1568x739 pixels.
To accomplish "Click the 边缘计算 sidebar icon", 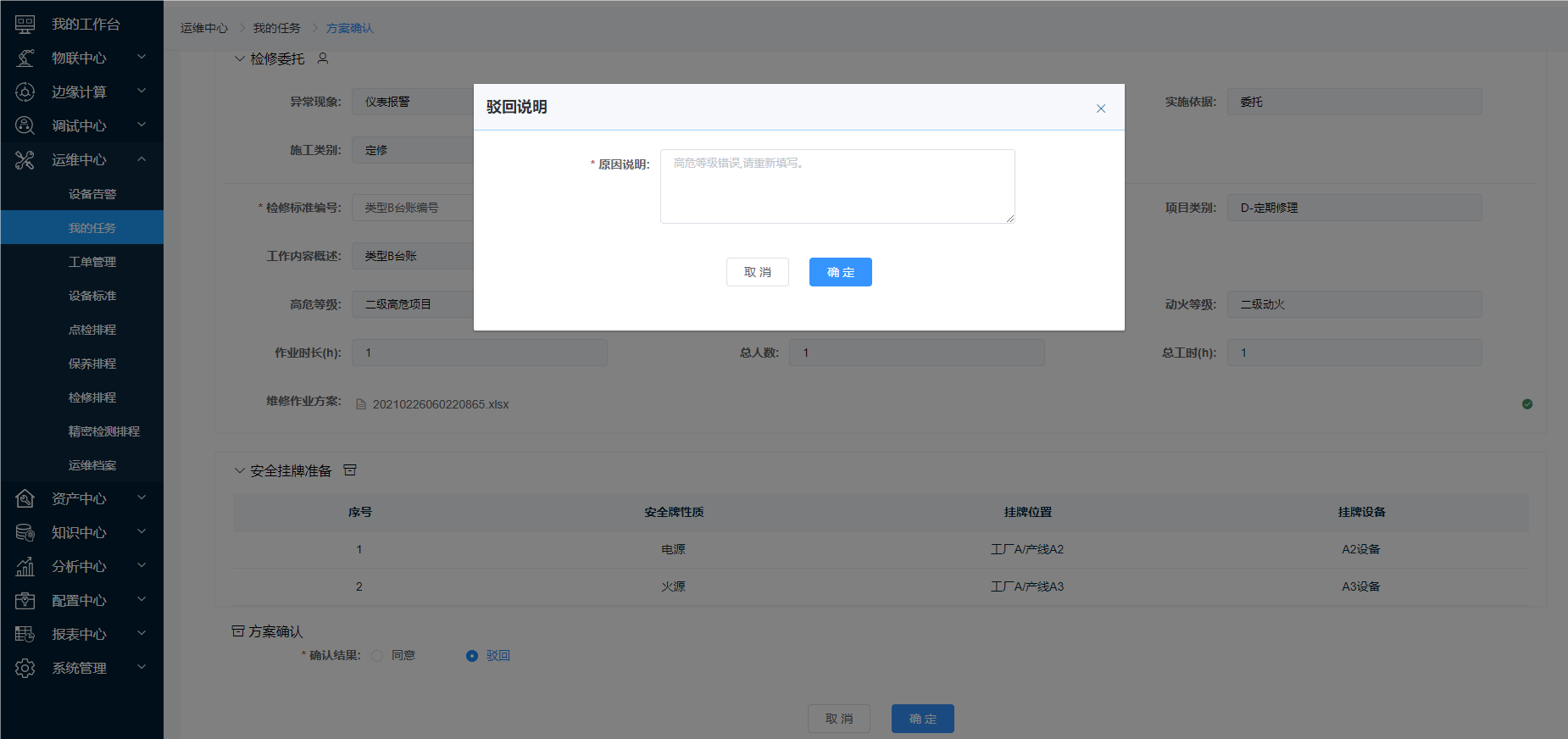I will [25, 92].
